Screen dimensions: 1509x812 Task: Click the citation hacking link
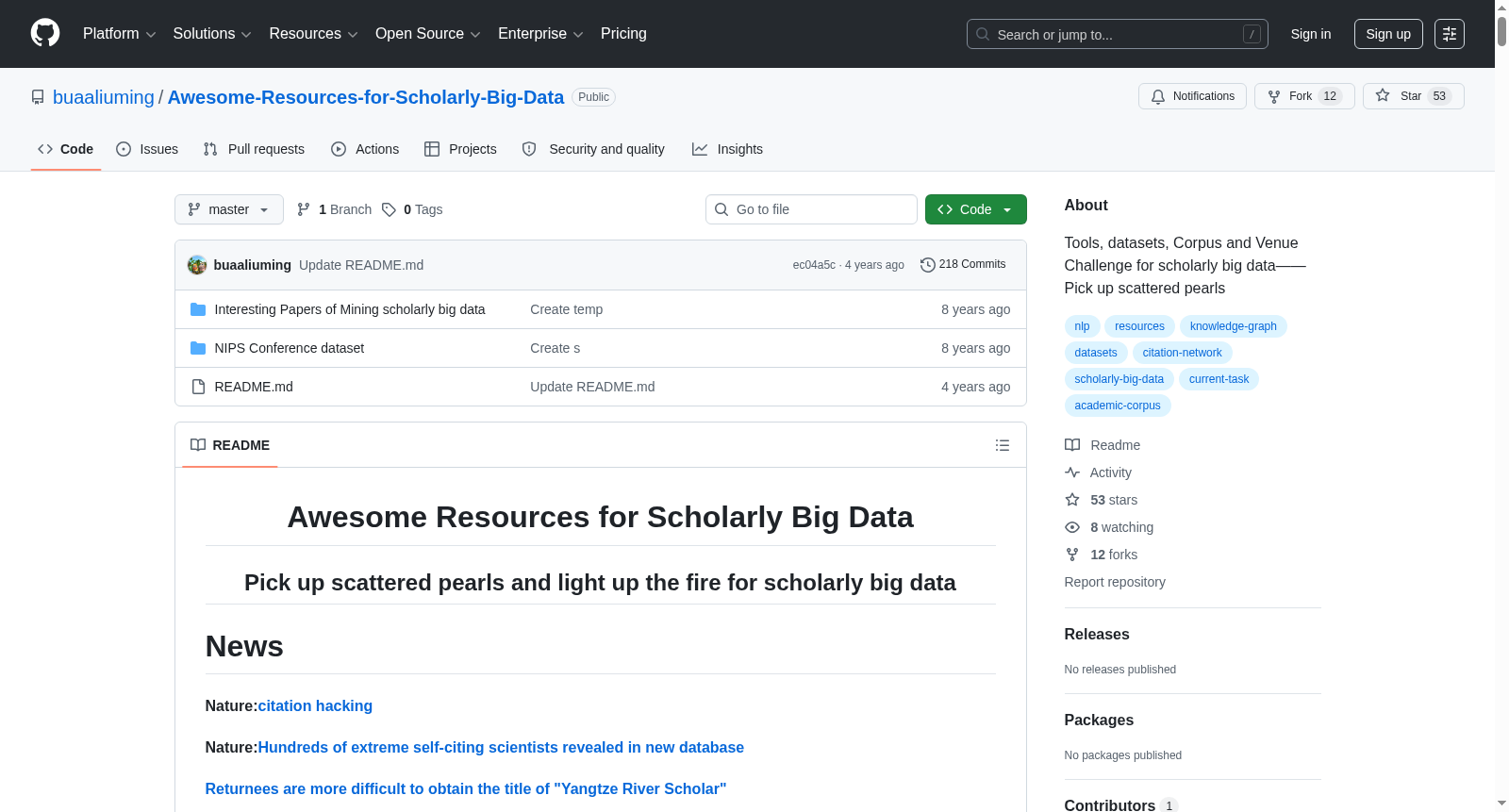coord(315,705)
